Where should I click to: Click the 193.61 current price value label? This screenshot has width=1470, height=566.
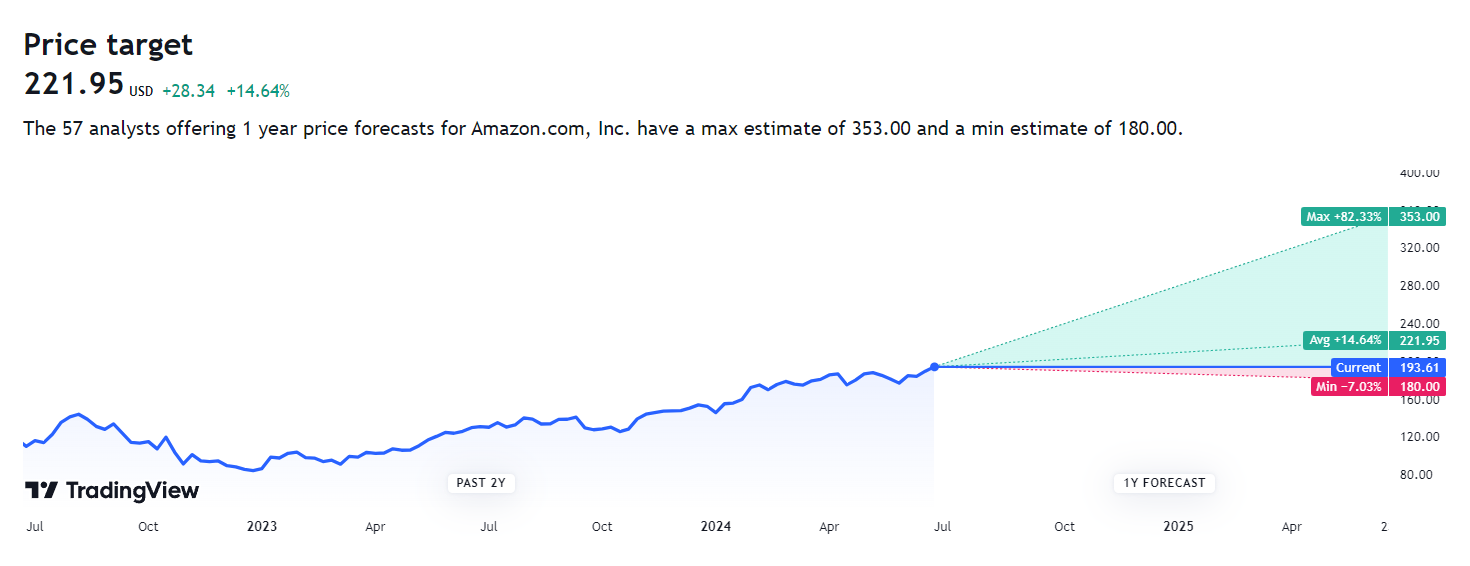(x=1419, y=368)
